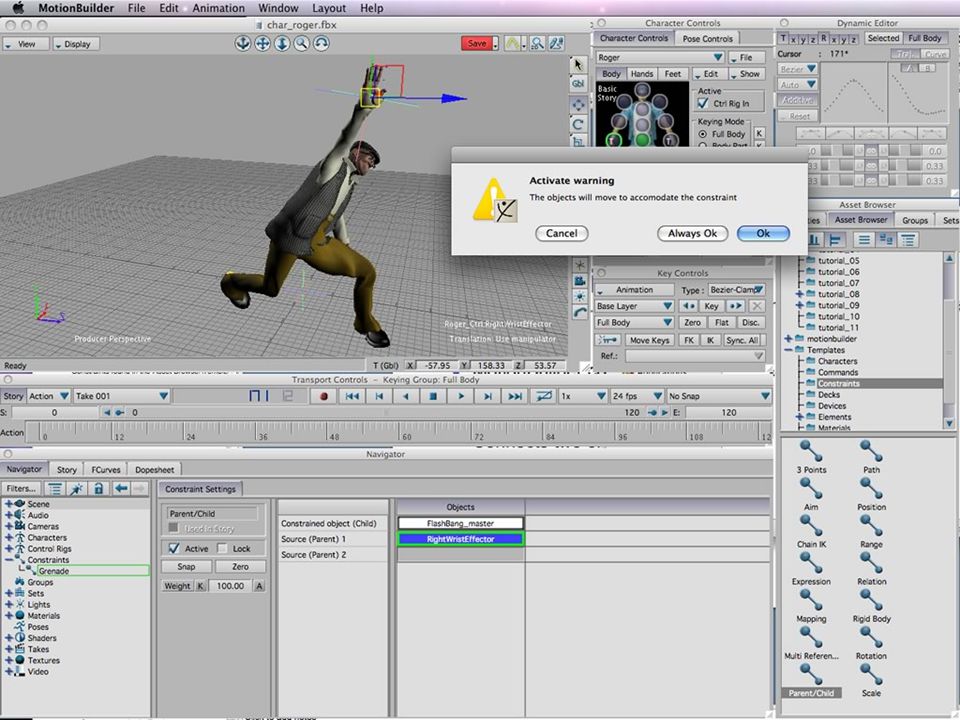Select the Grenade constraint in Navigator

[x=53, y=571]
